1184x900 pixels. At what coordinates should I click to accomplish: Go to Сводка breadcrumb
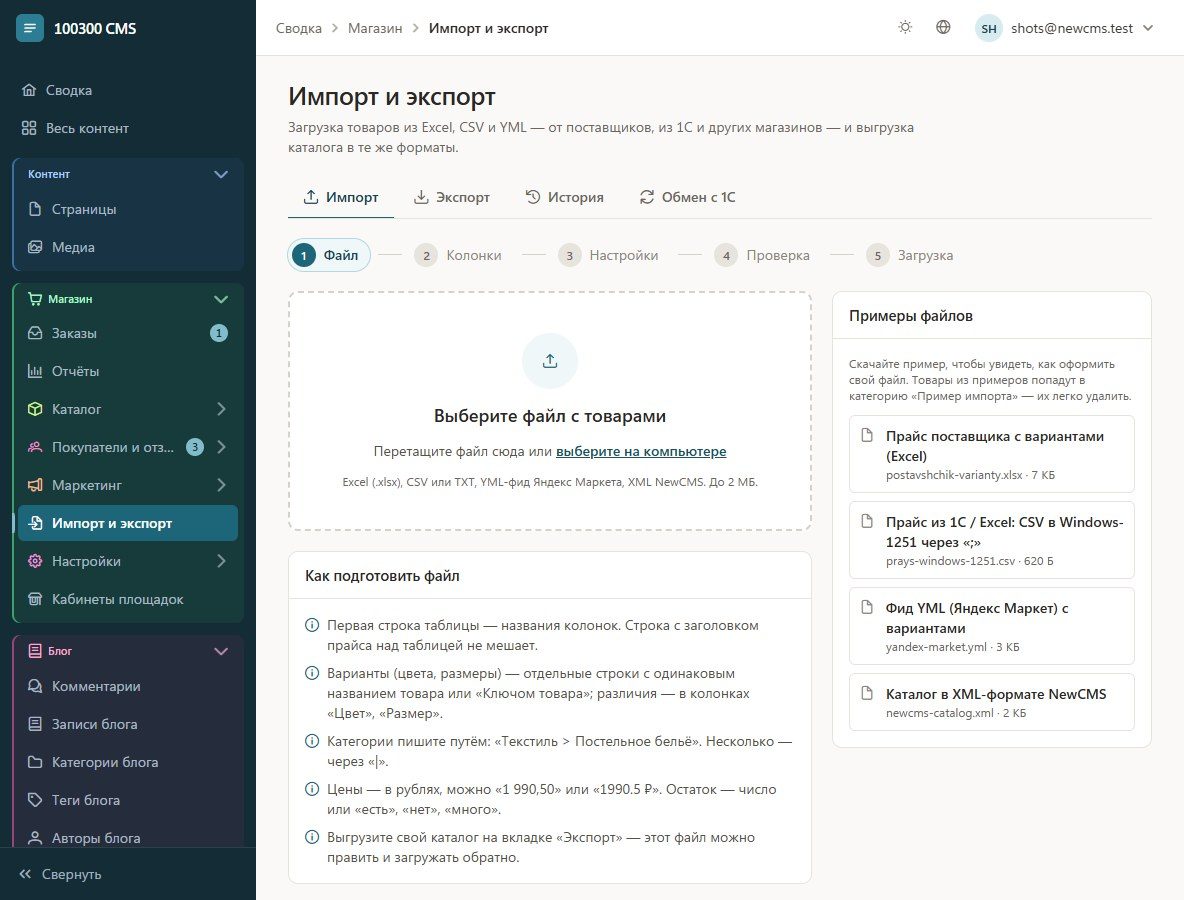tap(298, 28)
